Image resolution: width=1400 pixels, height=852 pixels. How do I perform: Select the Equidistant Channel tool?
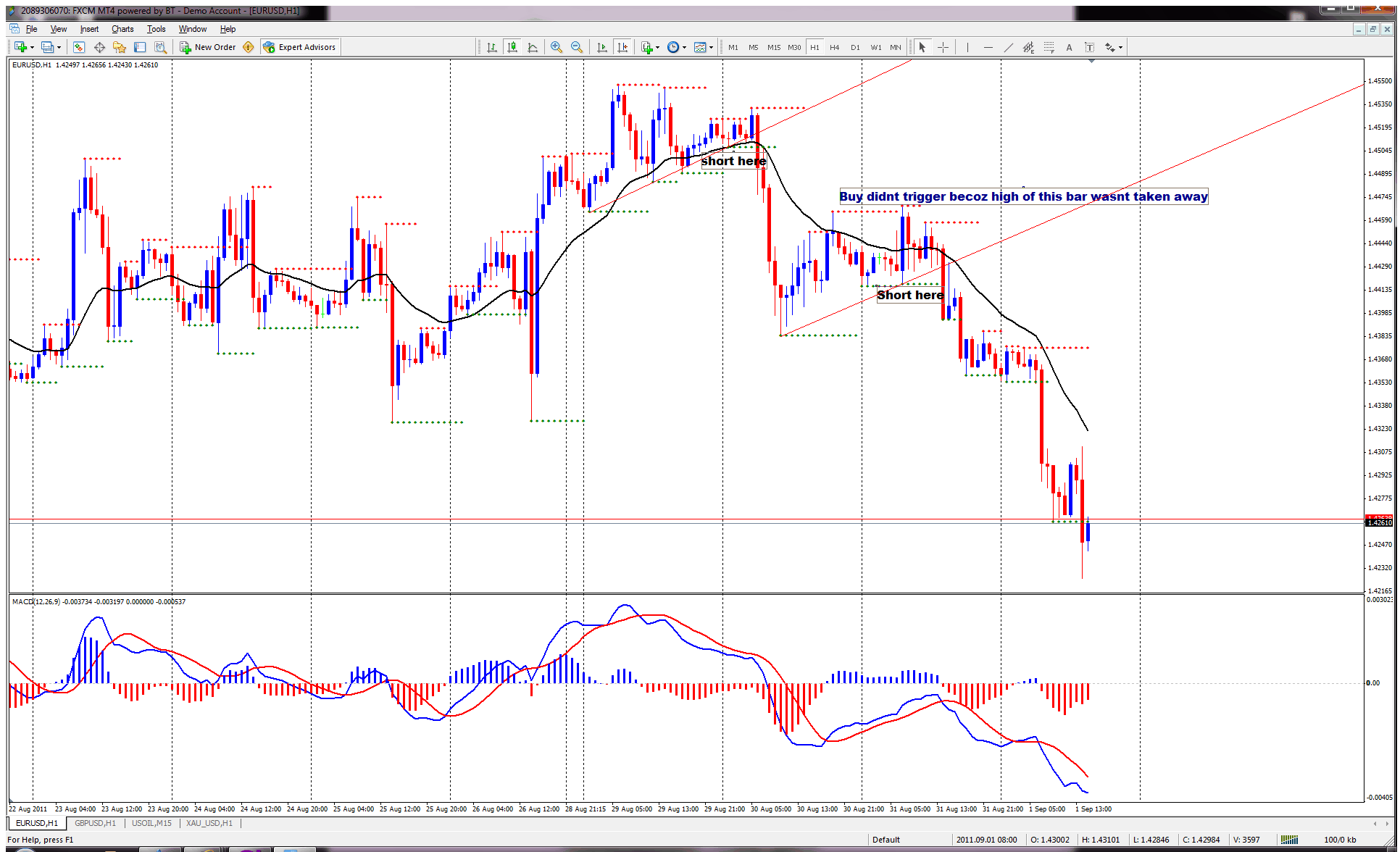pos(1028,47)
